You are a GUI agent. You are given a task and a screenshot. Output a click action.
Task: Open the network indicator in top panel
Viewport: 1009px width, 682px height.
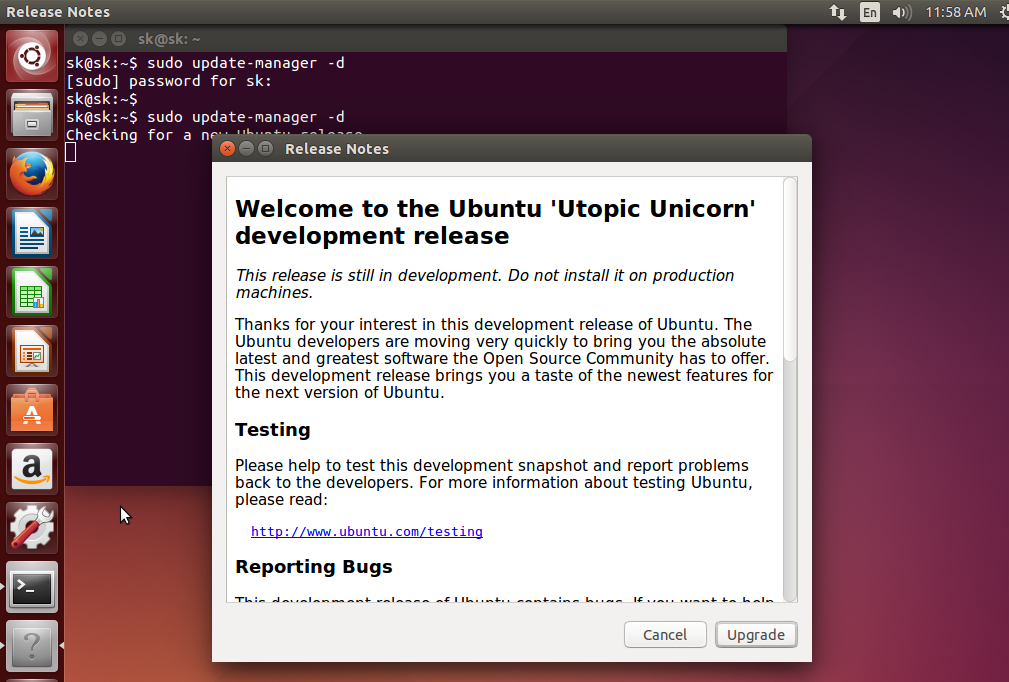837,12
